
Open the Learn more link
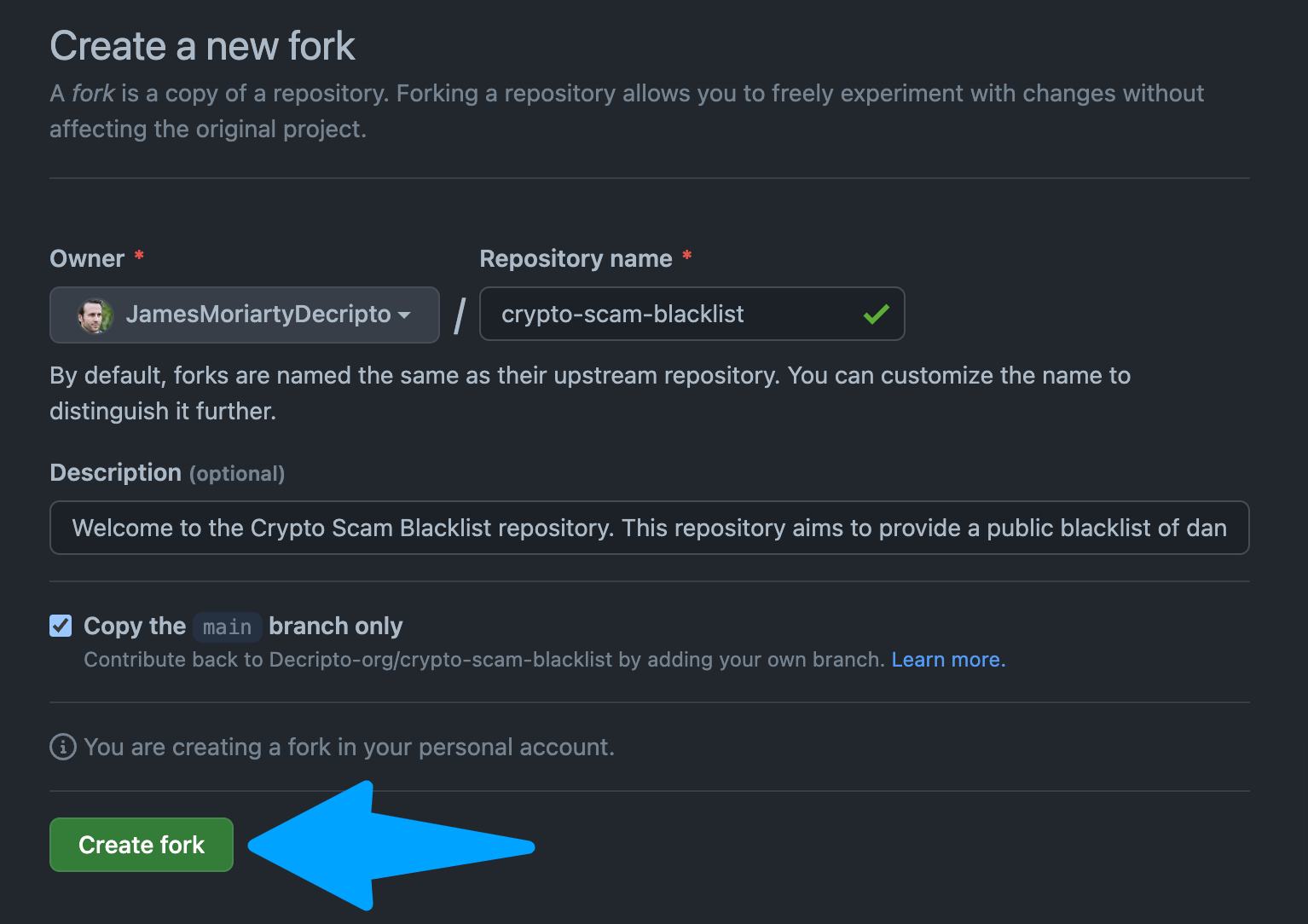point(947,659)
